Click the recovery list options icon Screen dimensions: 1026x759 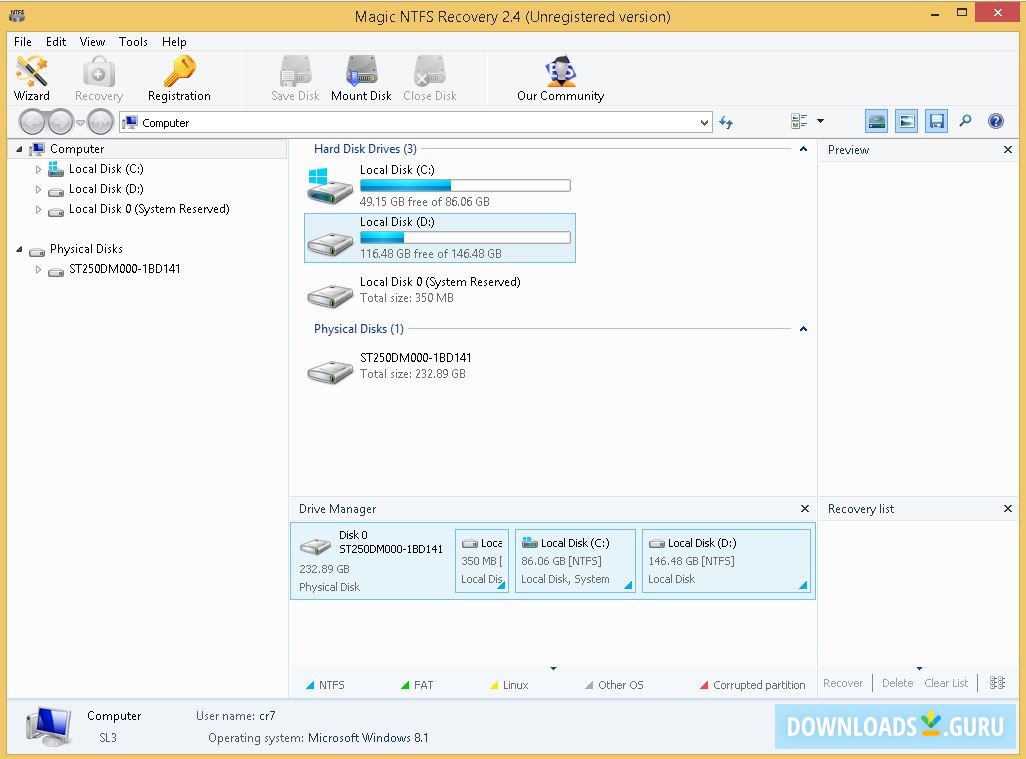(x=997, y=683)
